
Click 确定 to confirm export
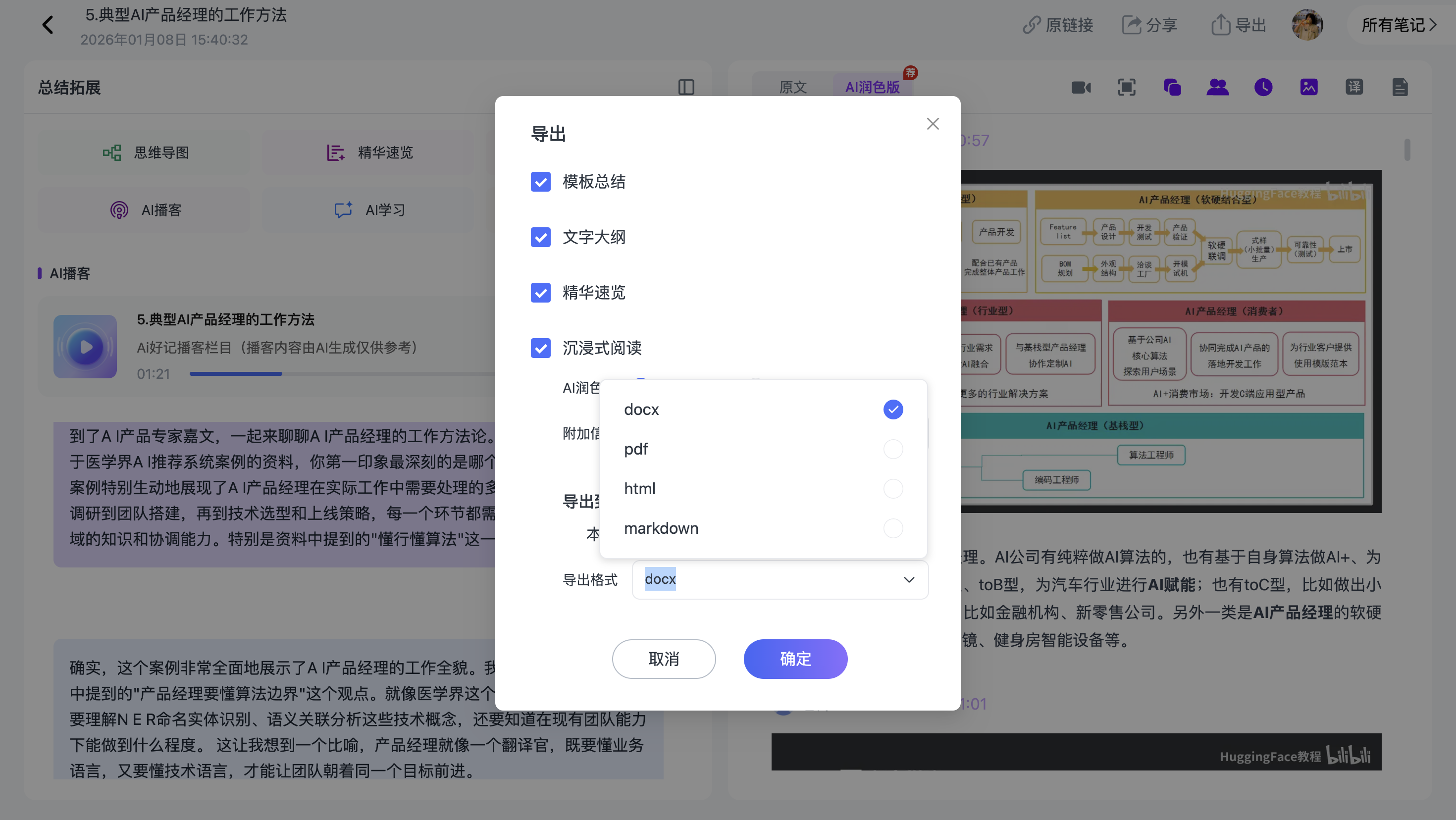[x=795, y=659]
